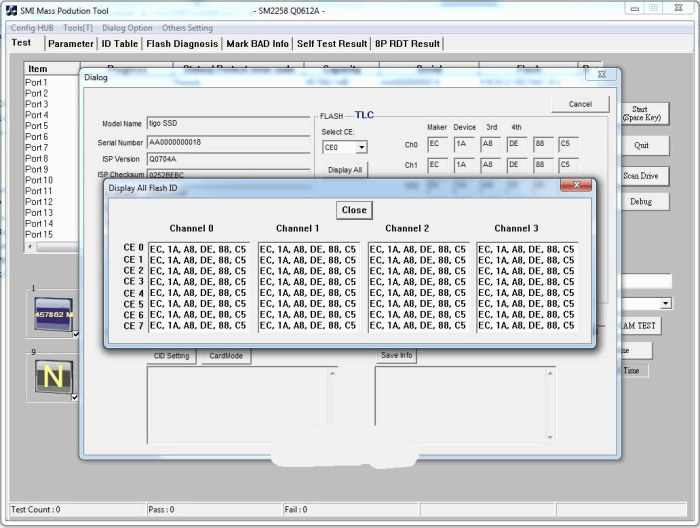Expand the combo box on the right panel
Image resolution: width=700 pixels, height=528 pixels.
coord(665,303)
